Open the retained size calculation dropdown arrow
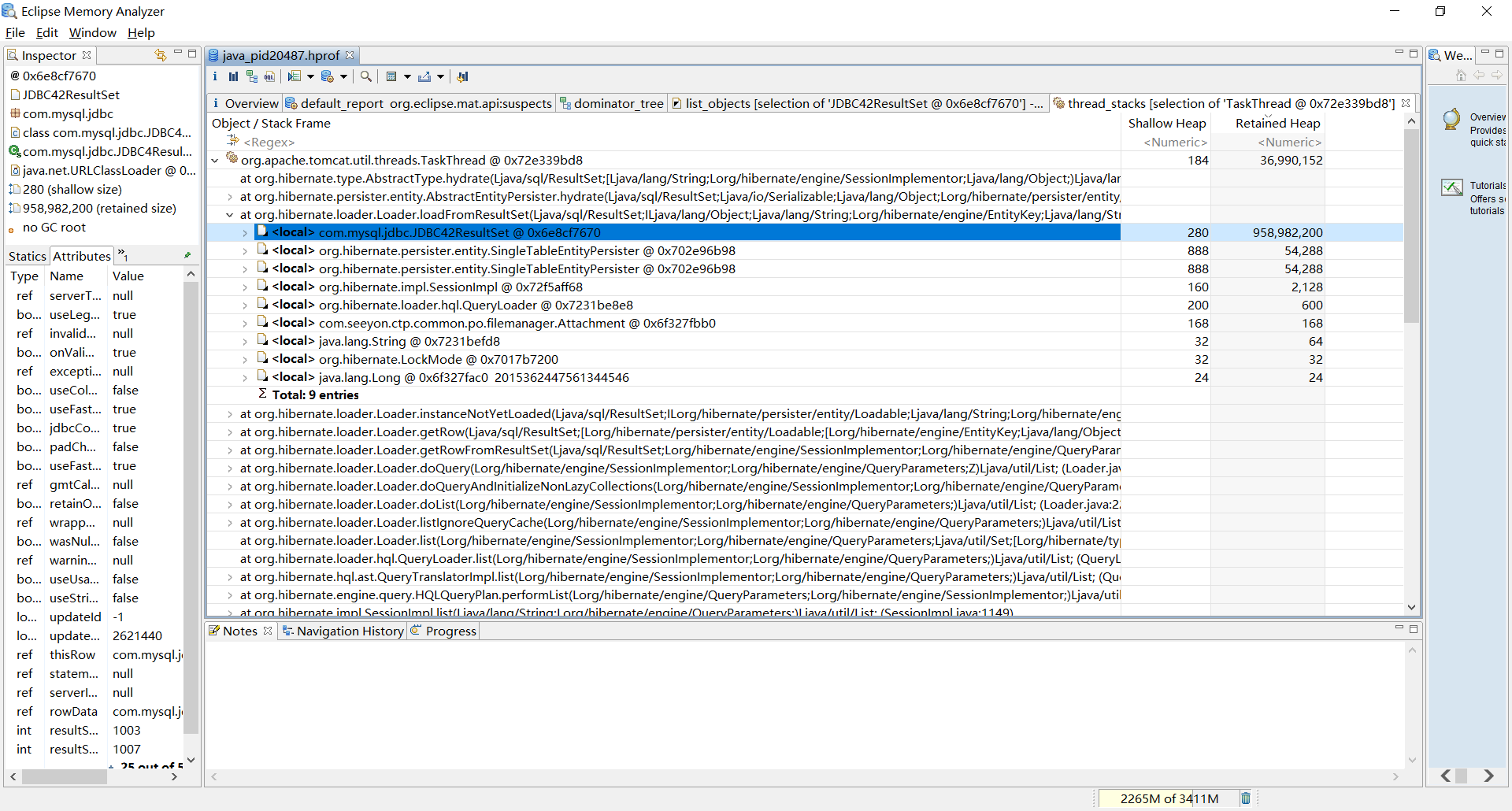 pos(407,76)
